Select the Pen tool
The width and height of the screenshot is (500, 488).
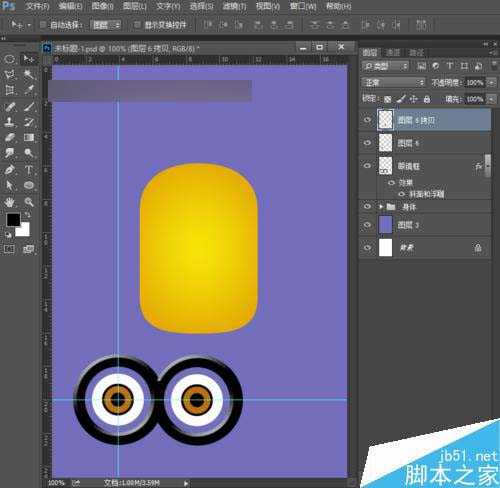coord(9,170)
